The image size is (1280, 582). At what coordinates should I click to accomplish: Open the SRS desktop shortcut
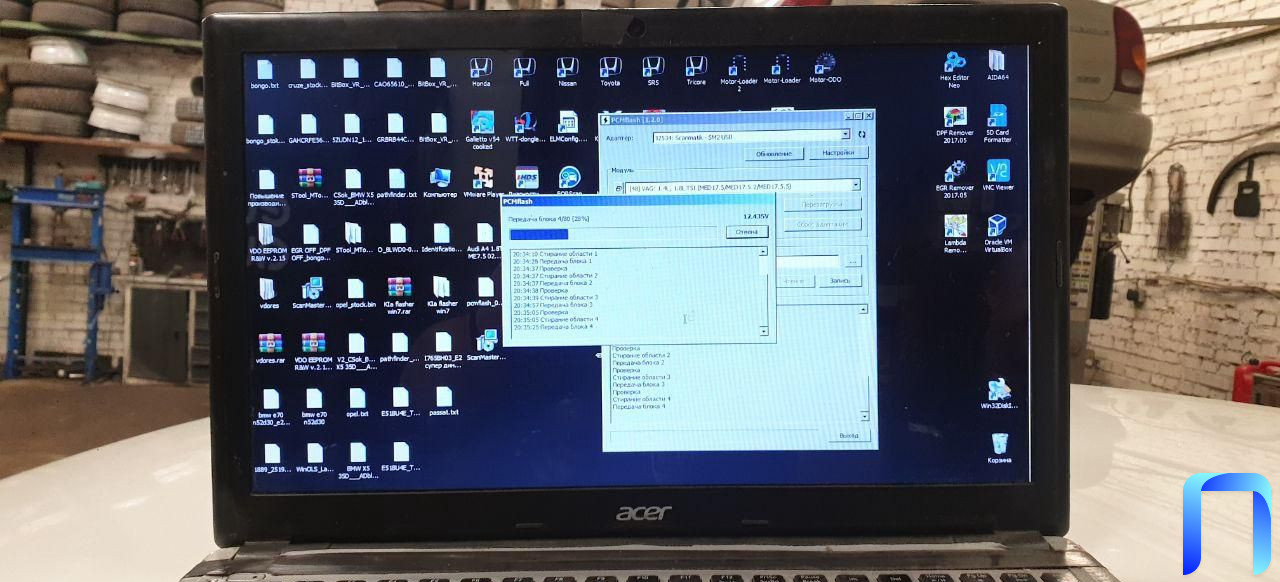(653, 72)
